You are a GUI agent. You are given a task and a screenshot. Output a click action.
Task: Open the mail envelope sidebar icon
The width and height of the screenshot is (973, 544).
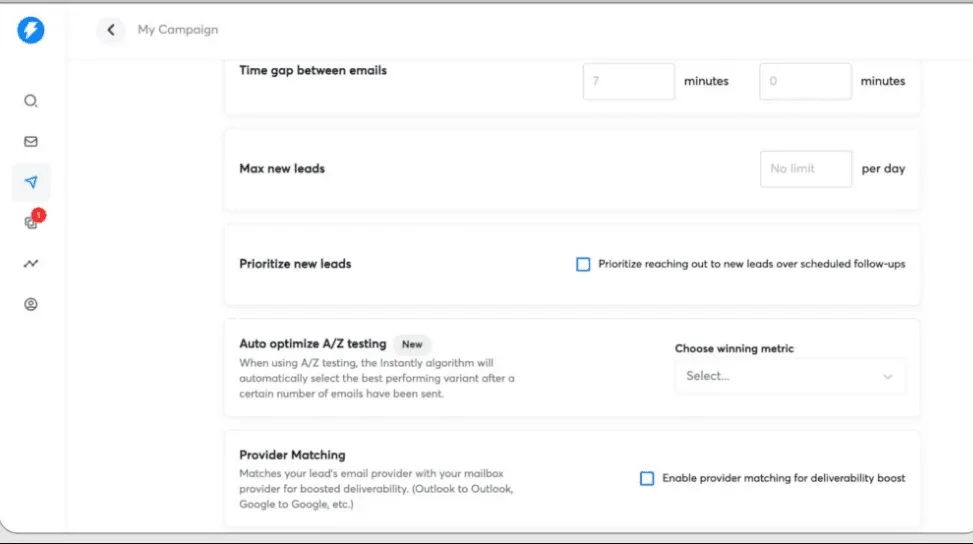pos(31,142)
